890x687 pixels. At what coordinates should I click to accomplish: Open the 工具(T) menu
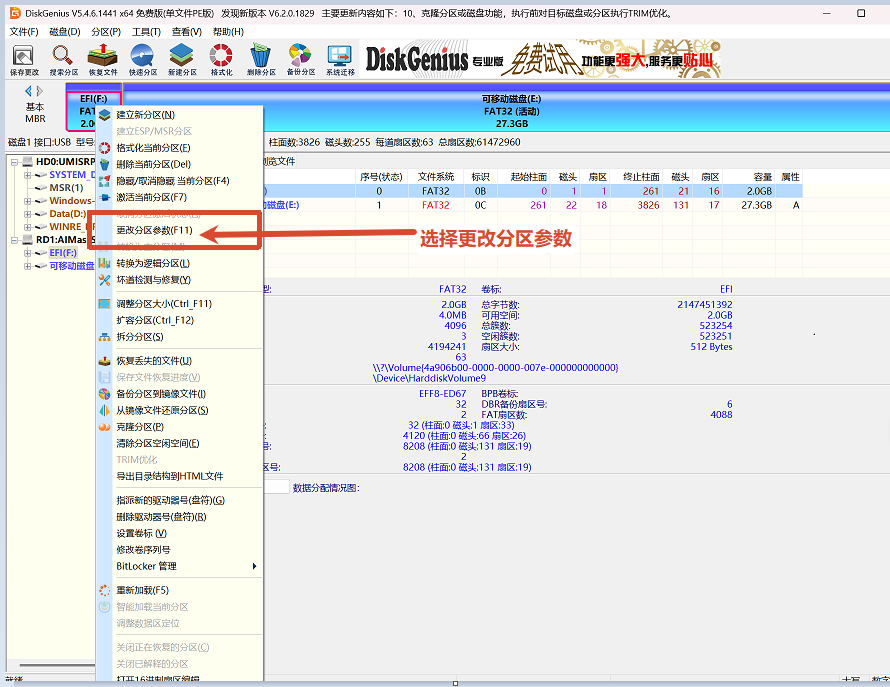tap(146, 32)
